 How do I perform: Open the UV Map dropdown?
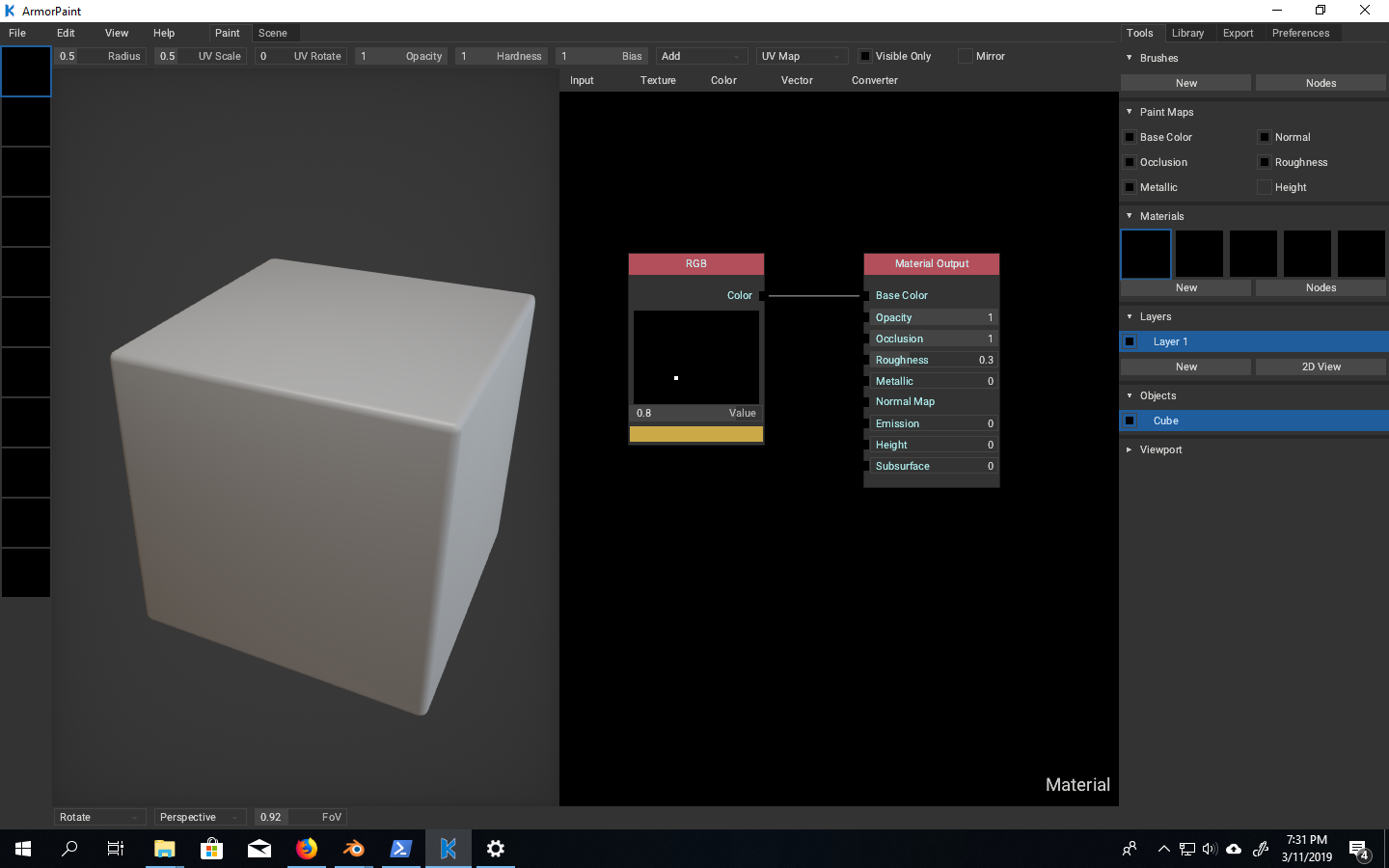802,56
